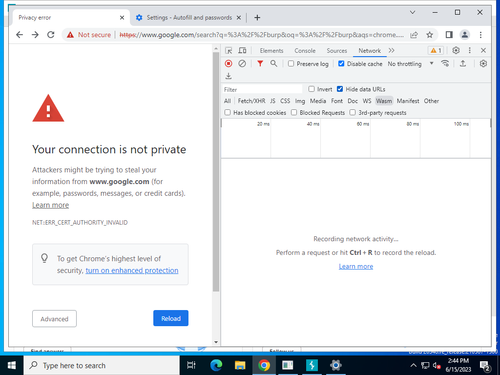Enable Preserve log checkbox
Image resolution: width=500 pixels, height=375 pixels.
click(x=291, y=63)
